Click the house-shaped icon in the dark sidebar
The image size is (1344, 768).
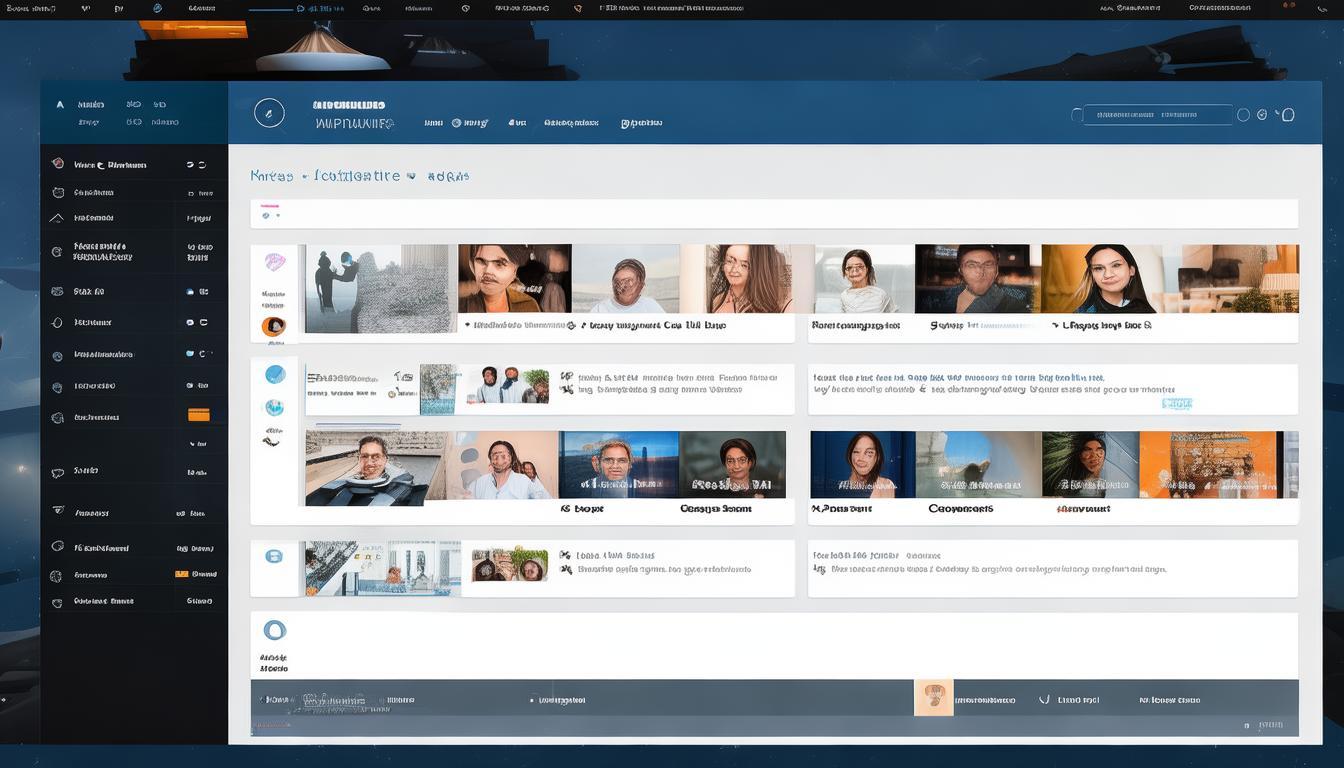coord(57,218)
